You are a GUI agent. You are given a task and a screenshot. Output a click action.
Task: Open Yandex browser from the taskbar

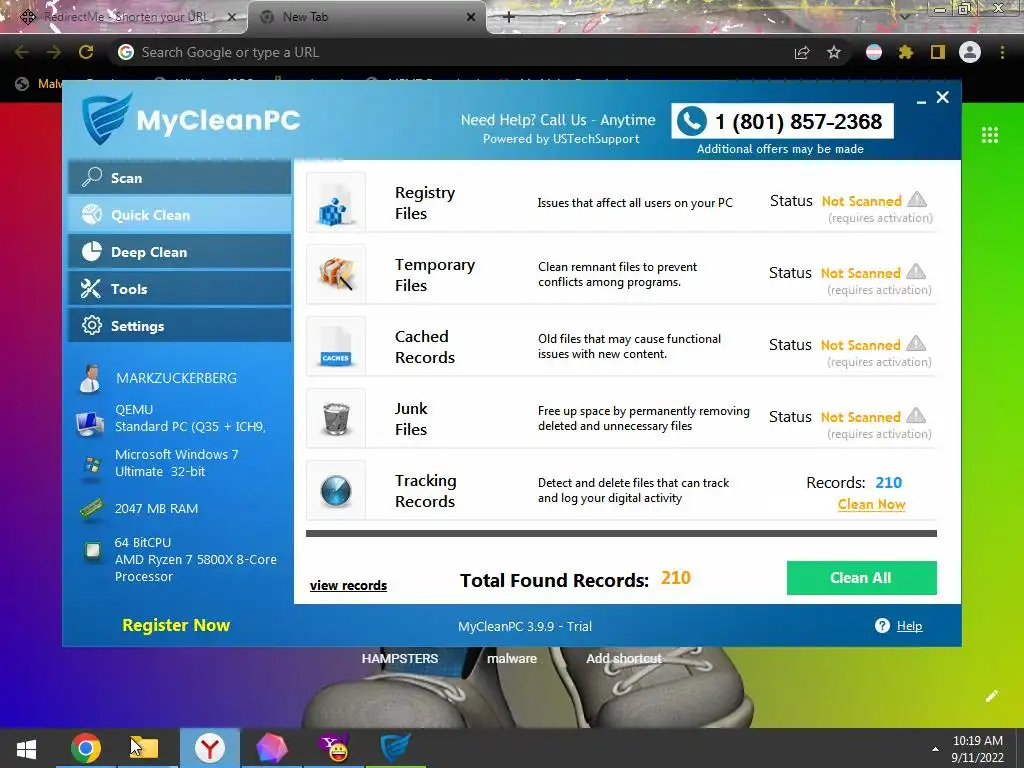[210, 748]
